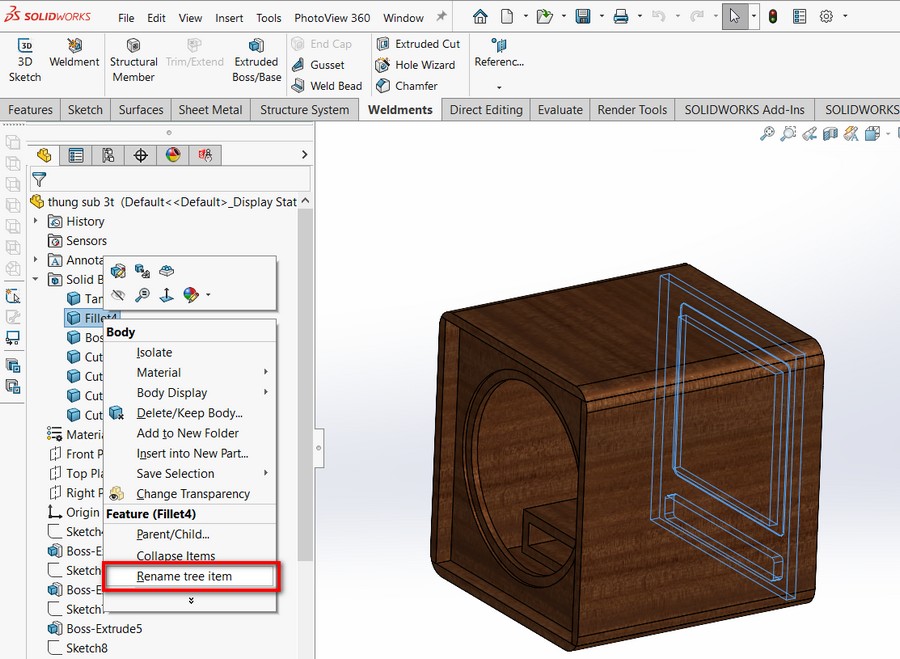Click the Gusset tool

(318, 65)
